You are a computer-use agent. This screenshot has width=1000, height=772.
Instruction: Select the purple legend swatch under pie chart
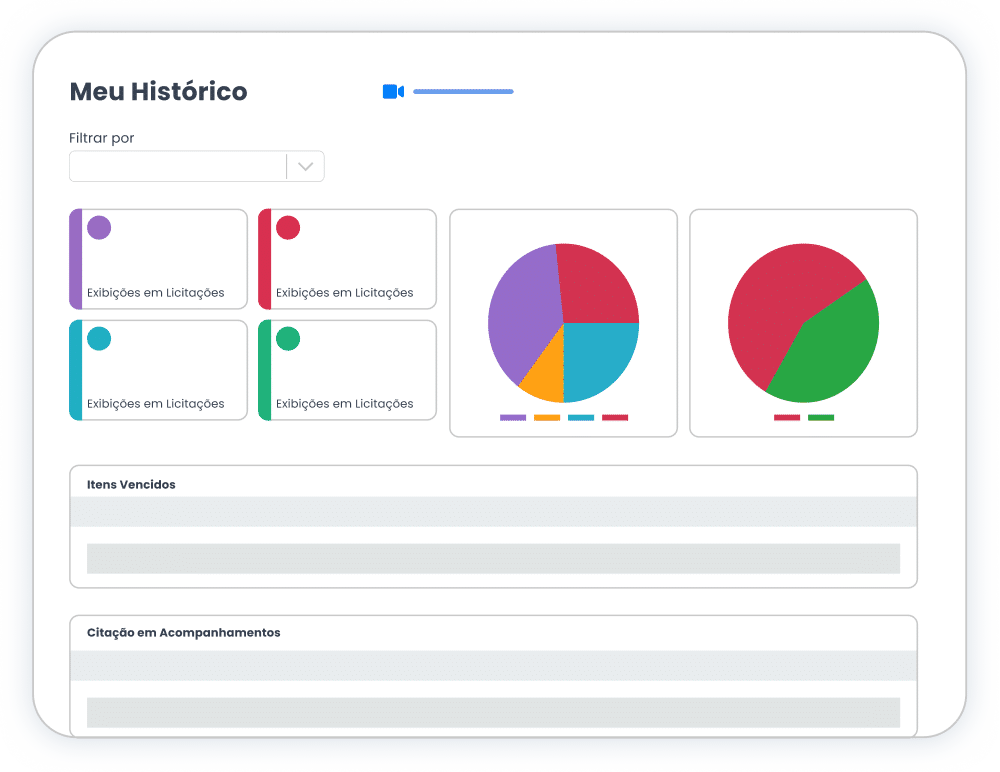pos(513,417)
